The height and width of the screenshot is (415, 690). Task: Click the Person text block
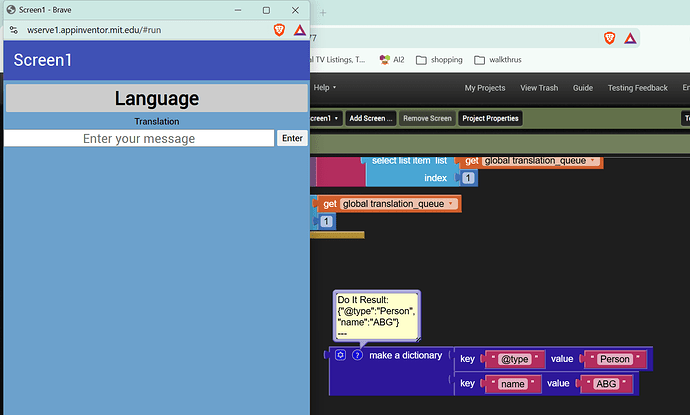tap(615, 359)
